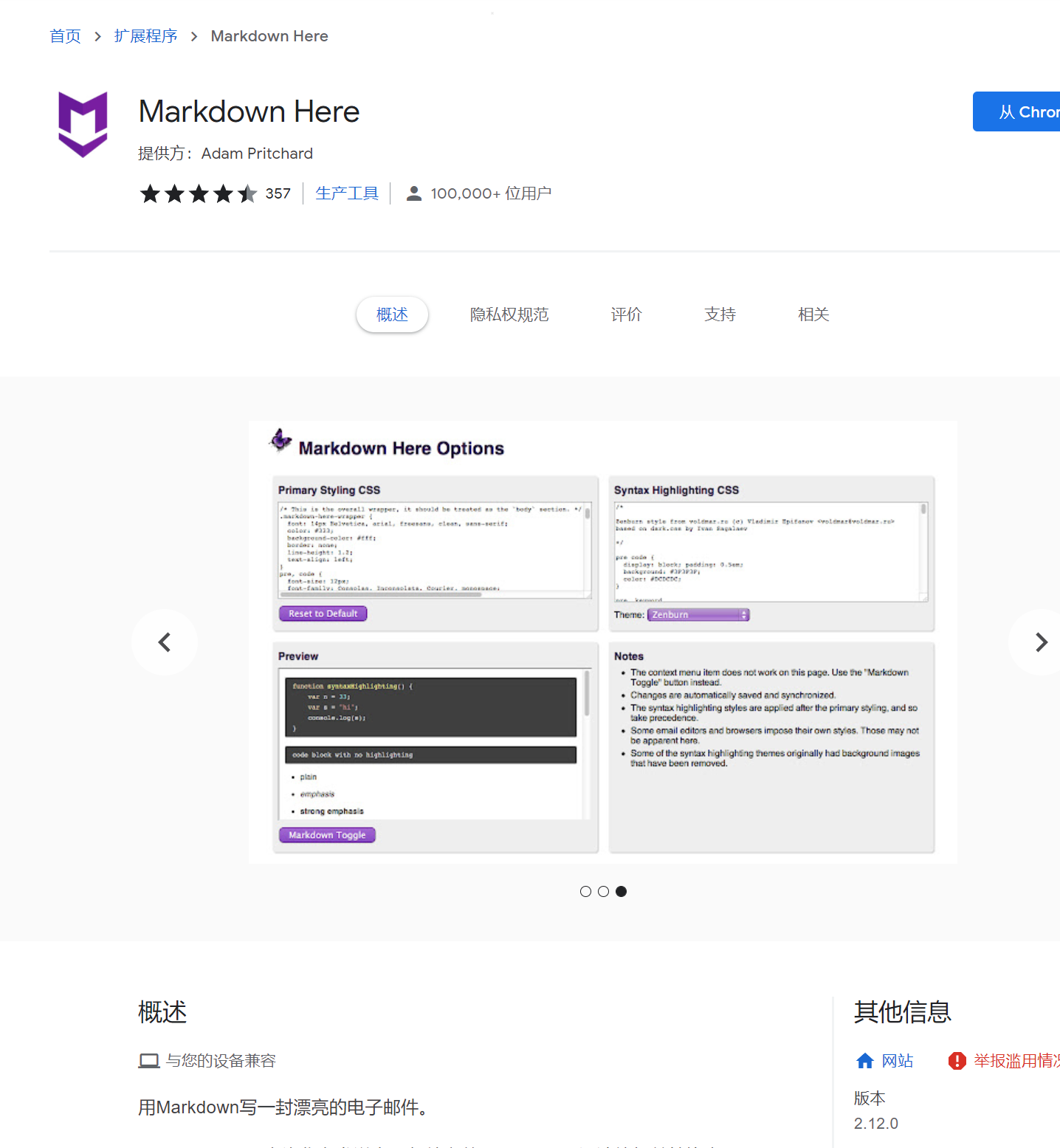The image size is (1060, 1148).
Task: Click the 与您的设备兼容 text
Action: point(220,1061)
